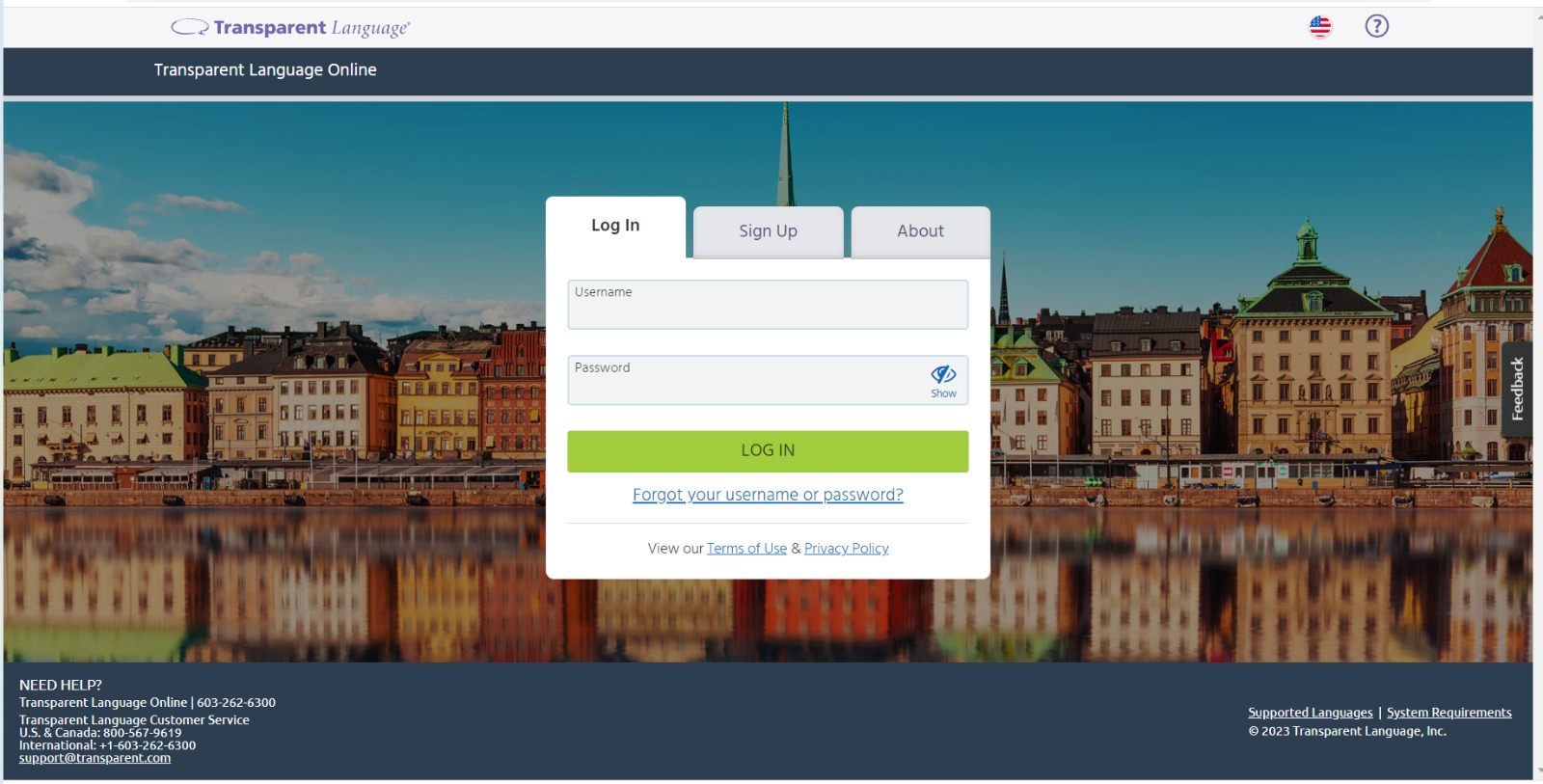Open the help question mark icon
Screen dimensions: 1543x784
coord(1377,26)
